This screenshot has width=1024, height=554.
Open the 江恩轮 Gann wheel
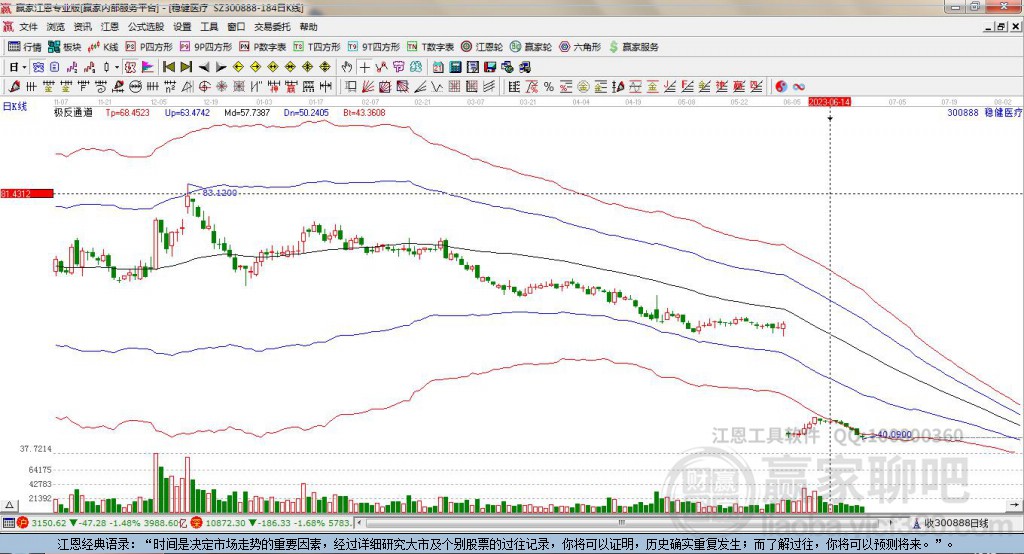pos(482,47)
